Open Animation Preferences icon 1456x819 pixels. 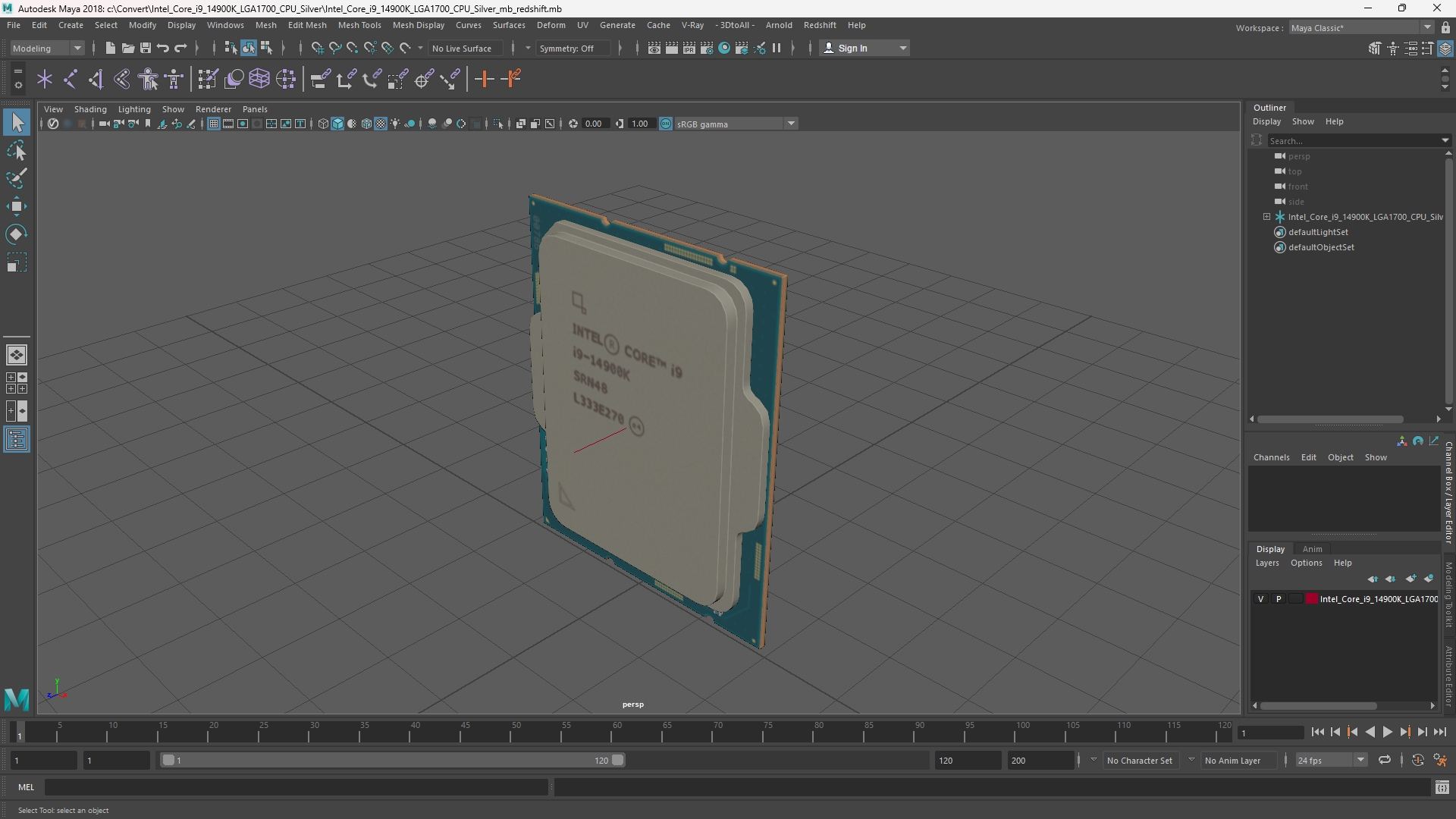point(1440,760)
